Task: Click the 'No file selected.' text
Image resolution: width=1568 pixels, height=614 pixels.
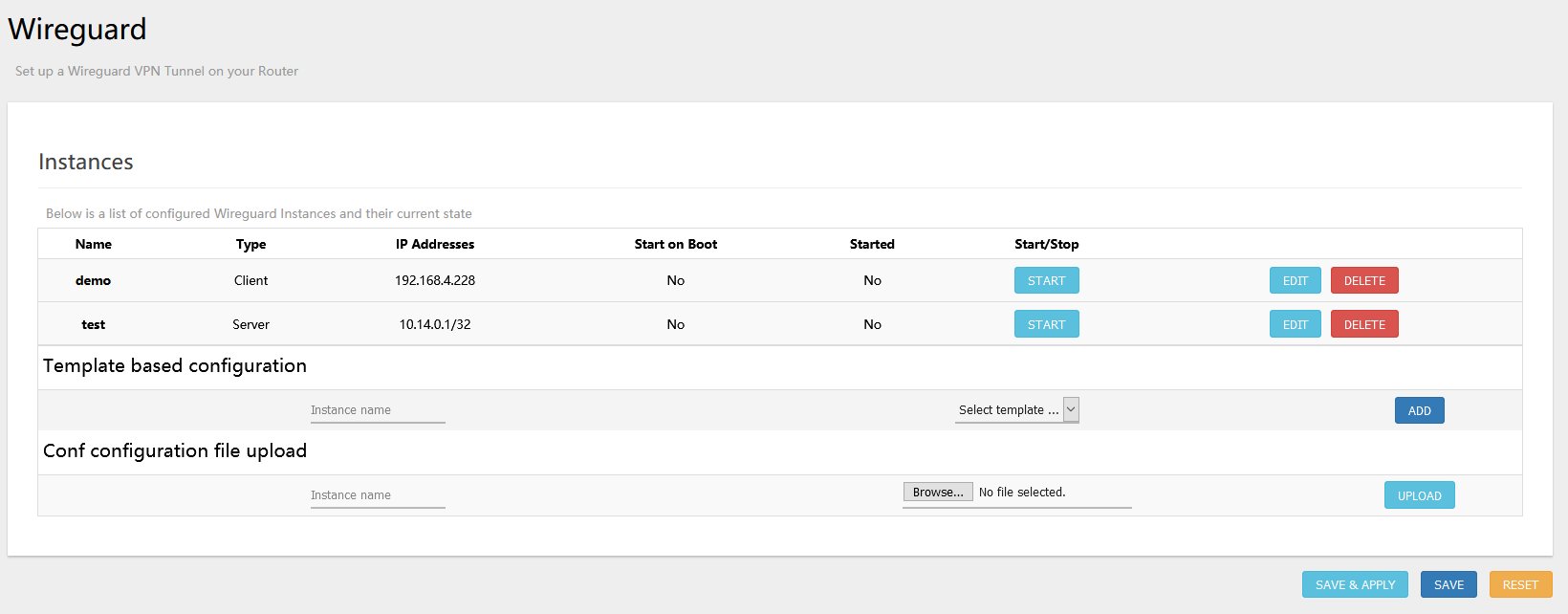Action: tap(1022, 492)
